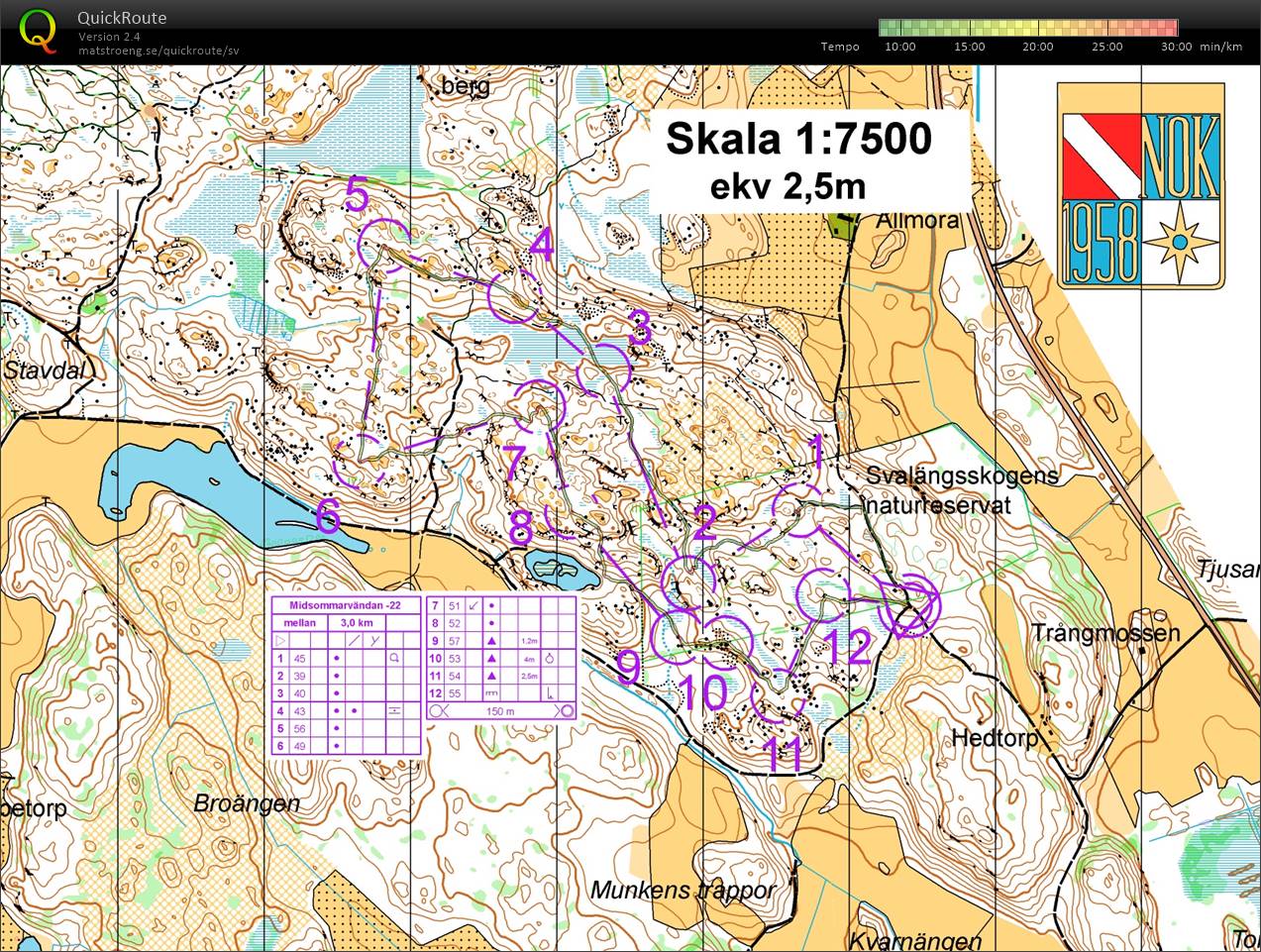This screenshot has height=952, width=1261.
Task: Click the boulder triangle symbol in row 10
Action: [491, 658]
